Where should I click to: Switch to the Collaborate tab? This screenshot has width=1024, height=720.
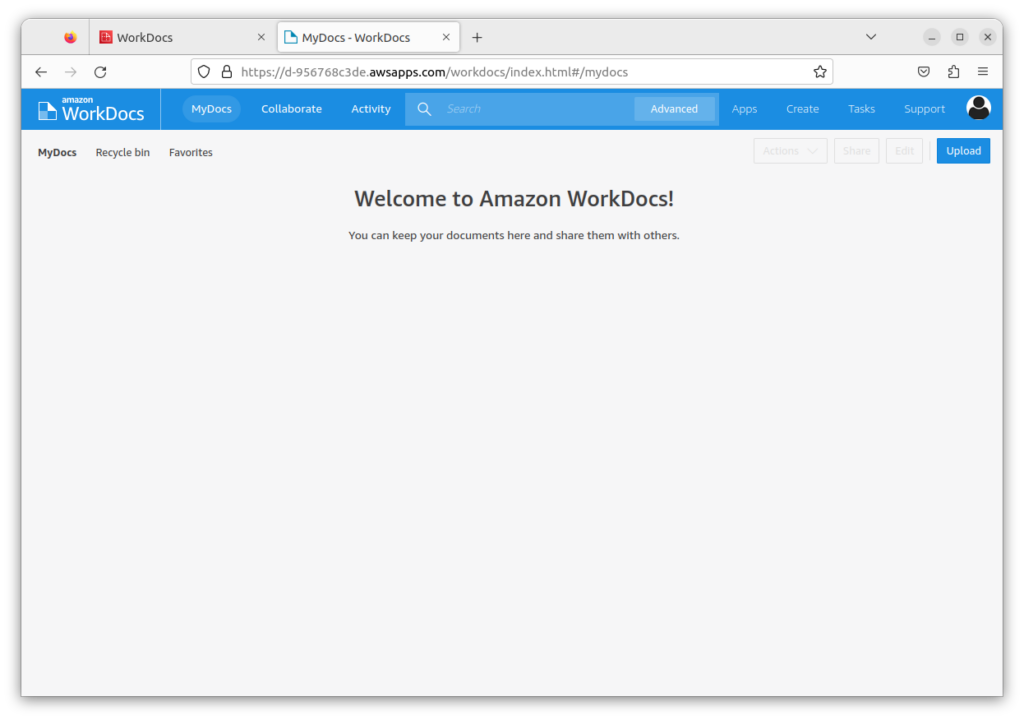tap(291, 108)
